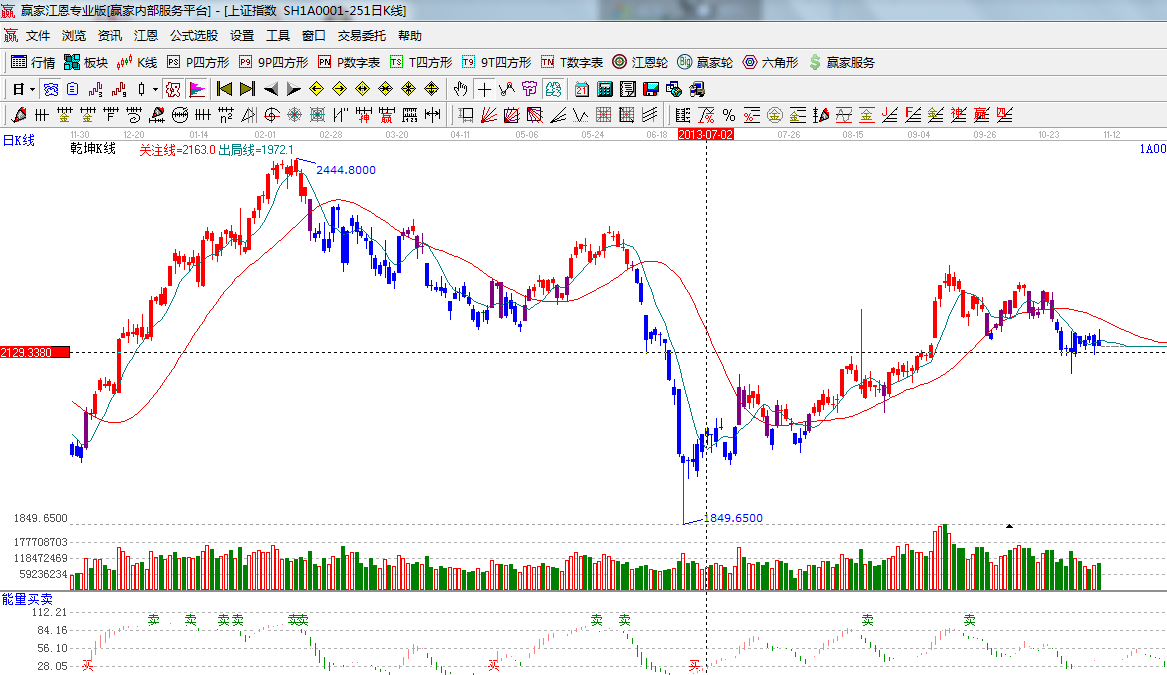Click the calculator icon in toolbar
The image size is (1167, 675).
(x=604, y=89)
